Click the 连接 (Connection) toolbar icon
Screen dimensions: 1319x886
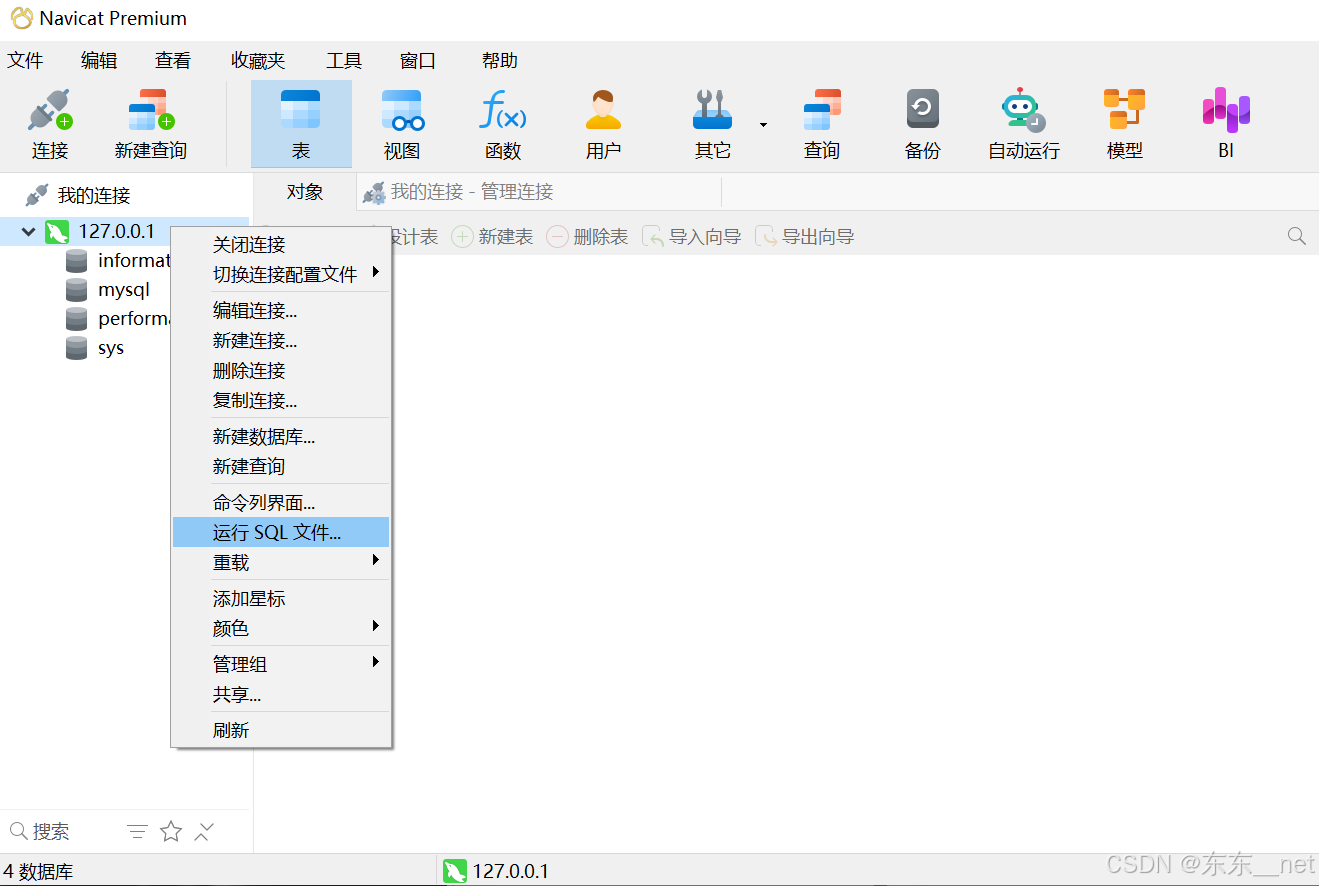pos(50,124)
